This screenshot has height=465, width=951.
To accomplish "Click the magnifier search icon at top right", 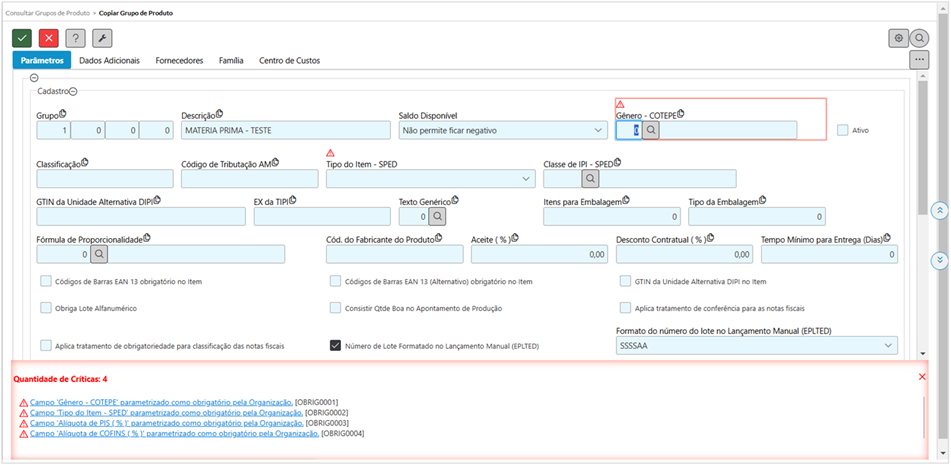I will 920,38.
